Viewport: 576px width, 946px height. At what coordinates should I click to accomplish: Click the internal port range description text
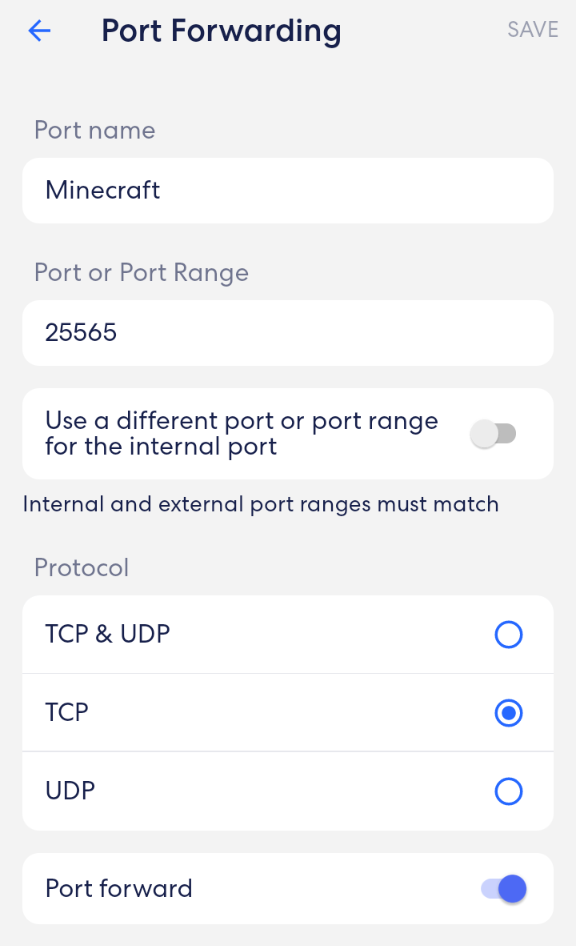click(259, 504)
